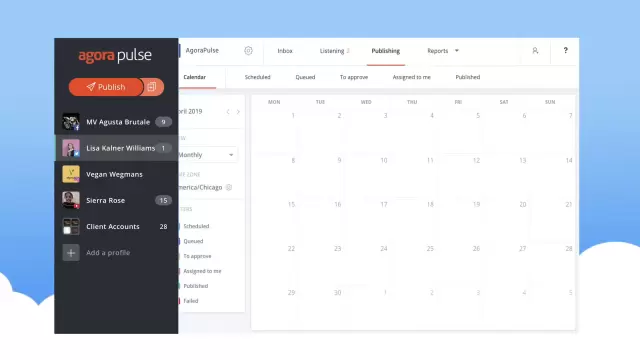Screen dimensions: 640x360
Task: Toggle the To approve filter
Action: pos(197,256)
